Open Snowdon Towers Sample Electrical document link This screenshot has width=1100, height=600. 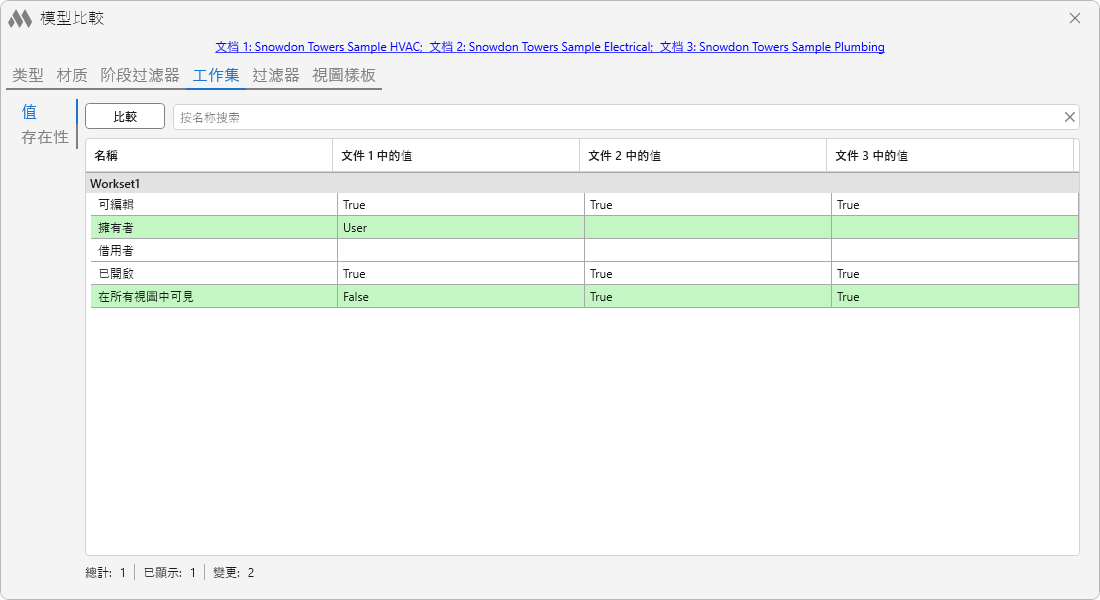[x=541, y=47]
